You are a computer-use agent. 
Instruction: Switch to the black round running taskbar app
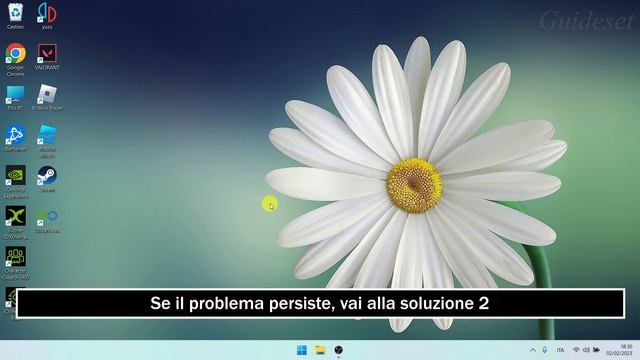pos(338,350)
